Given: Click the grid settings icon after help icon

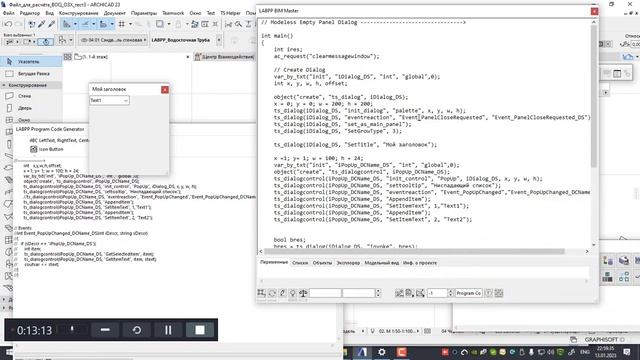Looking at the screenshot, I should point(499,293).
